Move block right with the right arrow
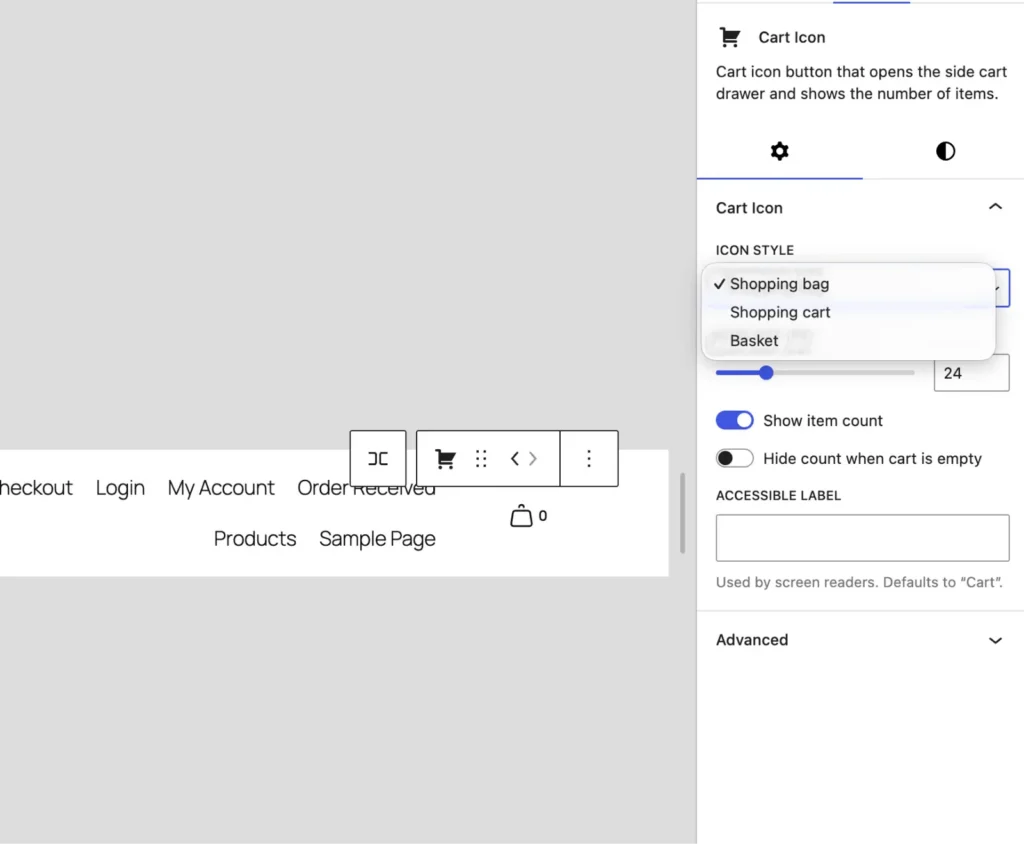This screenshot has width=1024, height=844. click(533, 459)
